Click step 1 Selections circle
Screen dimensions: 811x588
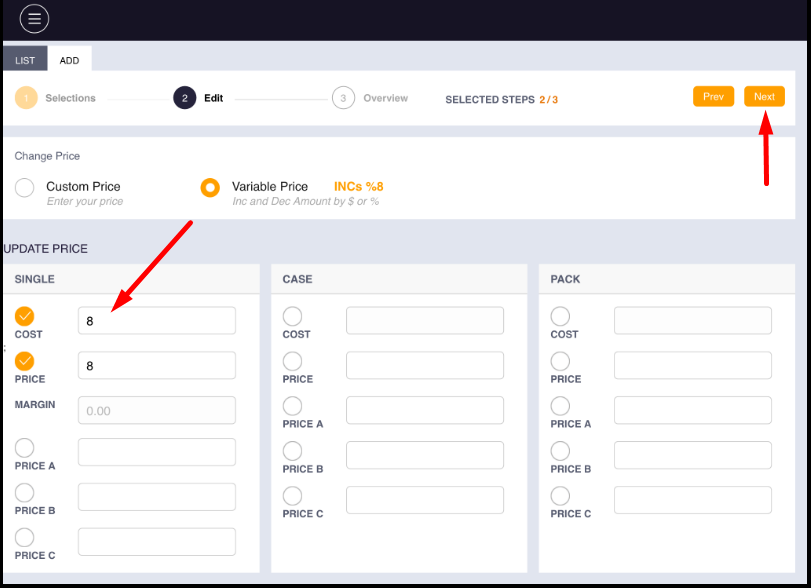26,98
